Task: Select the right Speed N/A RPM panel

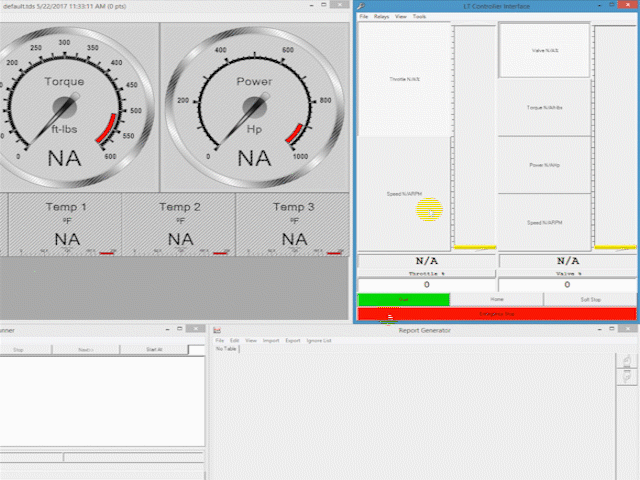Action: tap(544, 222)
